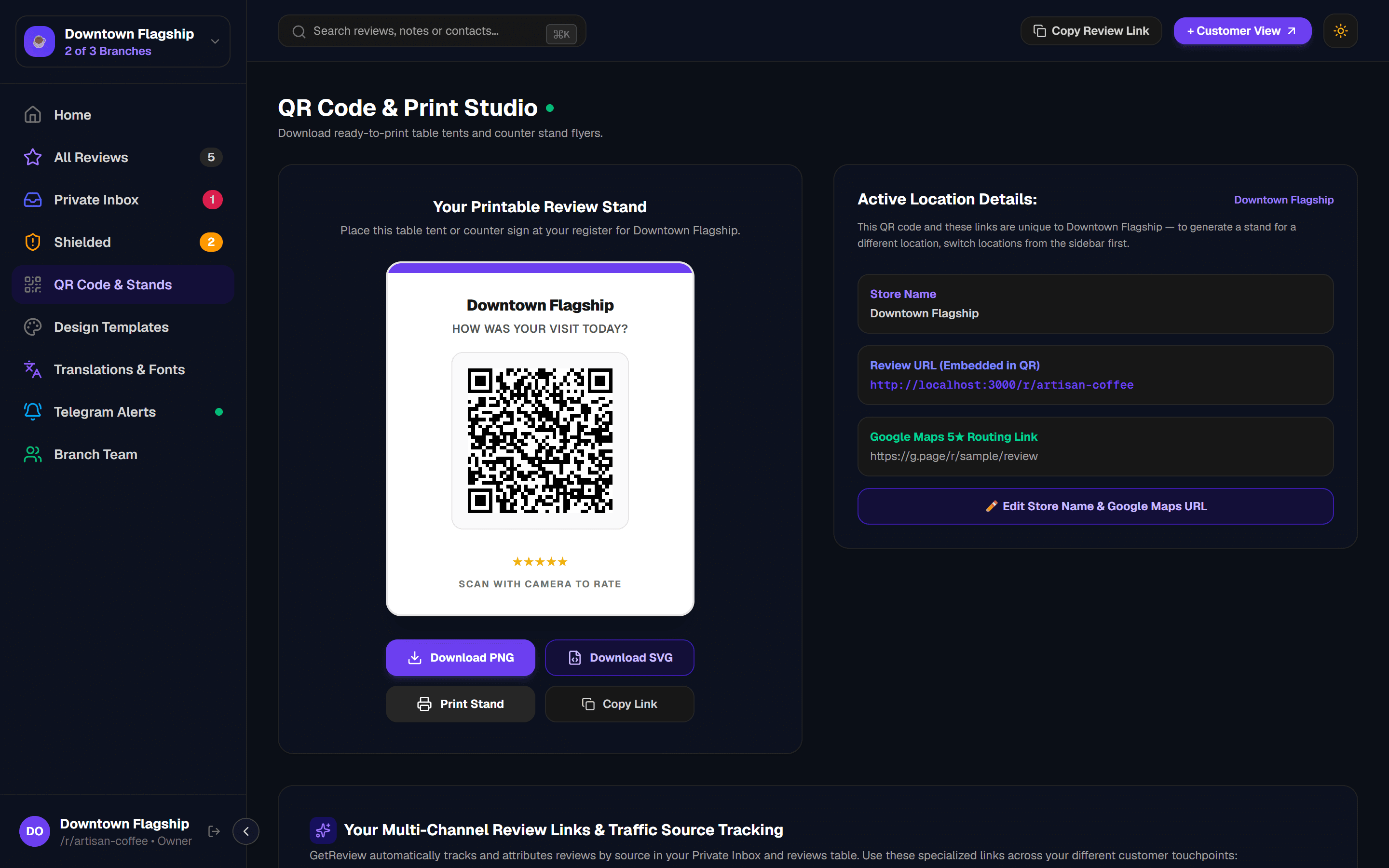
Task: Click the Store Name value Downtown Flagship
Action: coord(924,313)
